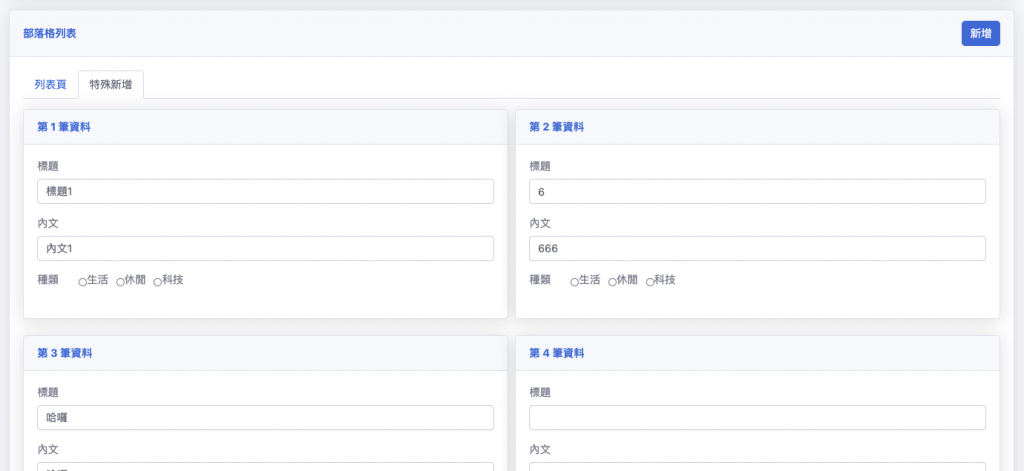Click the 第 4 筆資料 card header
The width and height of the screenshot is (1024, 471).
pos(757,353)
